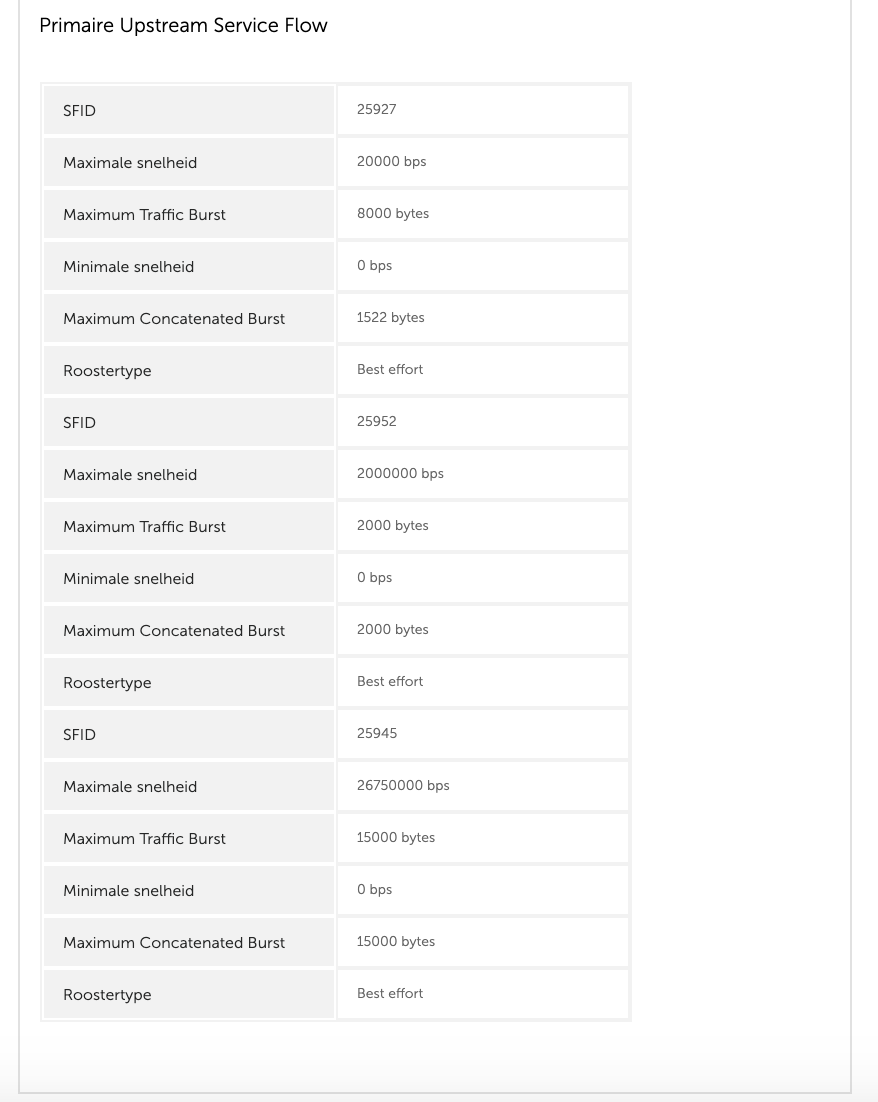Click Maximum Concatenated Burst value 2000 bytes

pyautogui.click(x=392, y=630)
